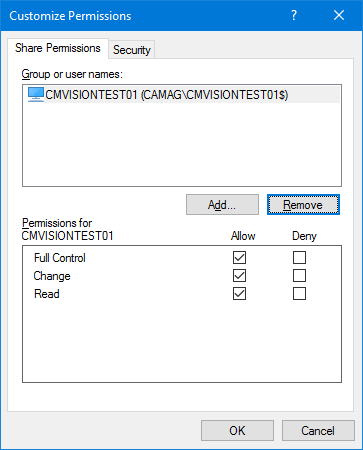Check Deny box for Change
363x450 pixels.
299,276
